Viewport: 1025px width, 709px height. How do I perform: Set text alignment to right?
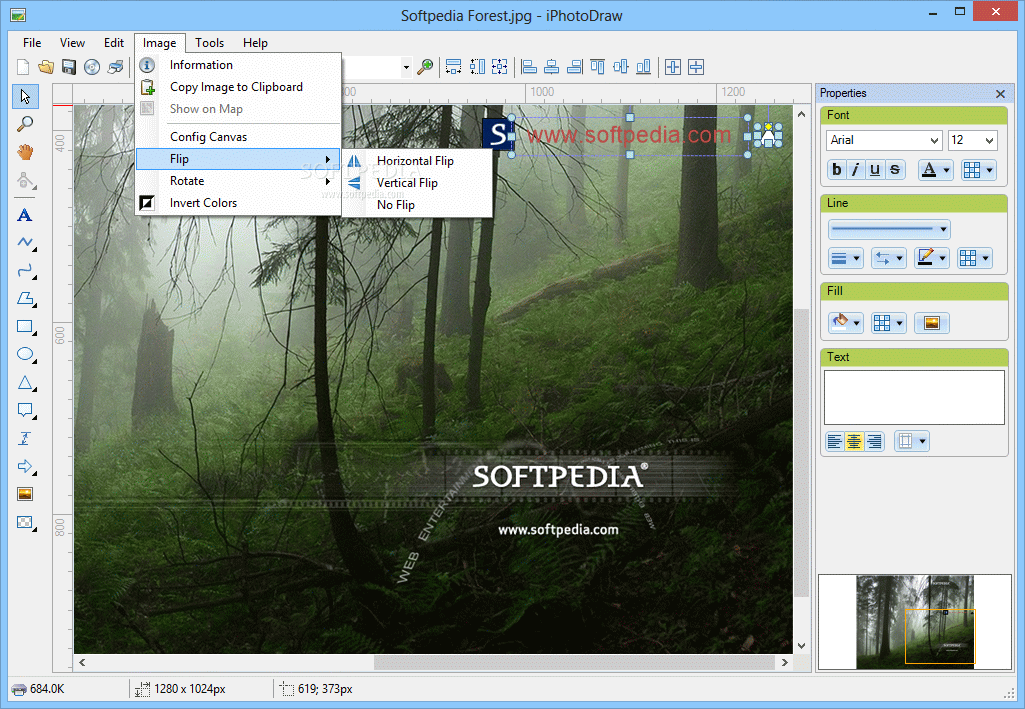point(874,442)
